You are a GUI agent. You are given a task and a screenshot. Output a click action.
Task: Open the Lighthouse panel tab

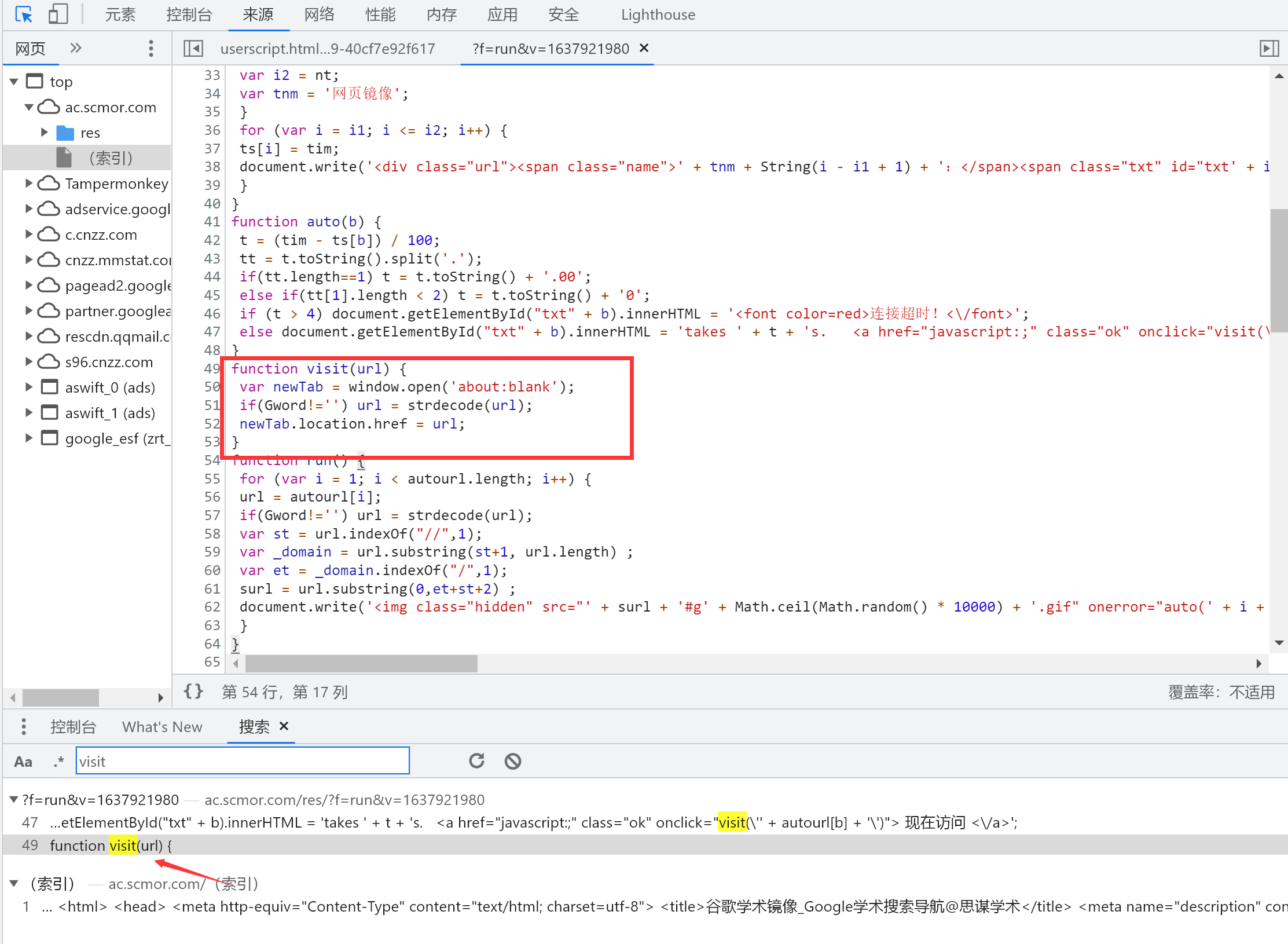(658, 14)
